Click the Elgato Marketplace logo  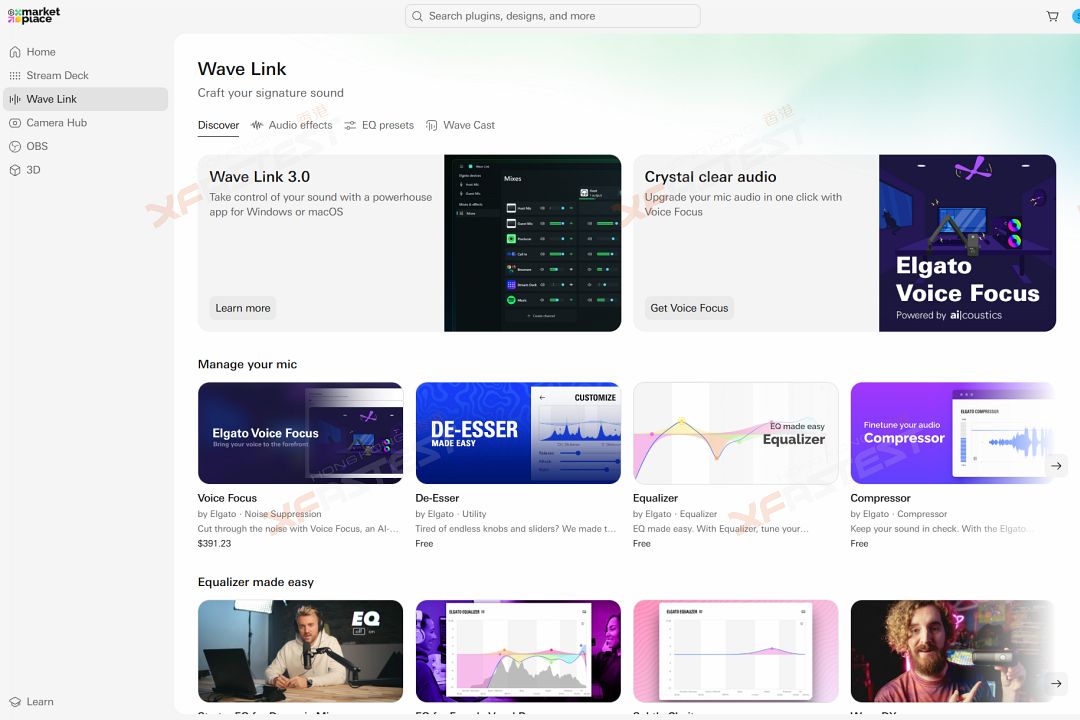(x=34, y=16)
